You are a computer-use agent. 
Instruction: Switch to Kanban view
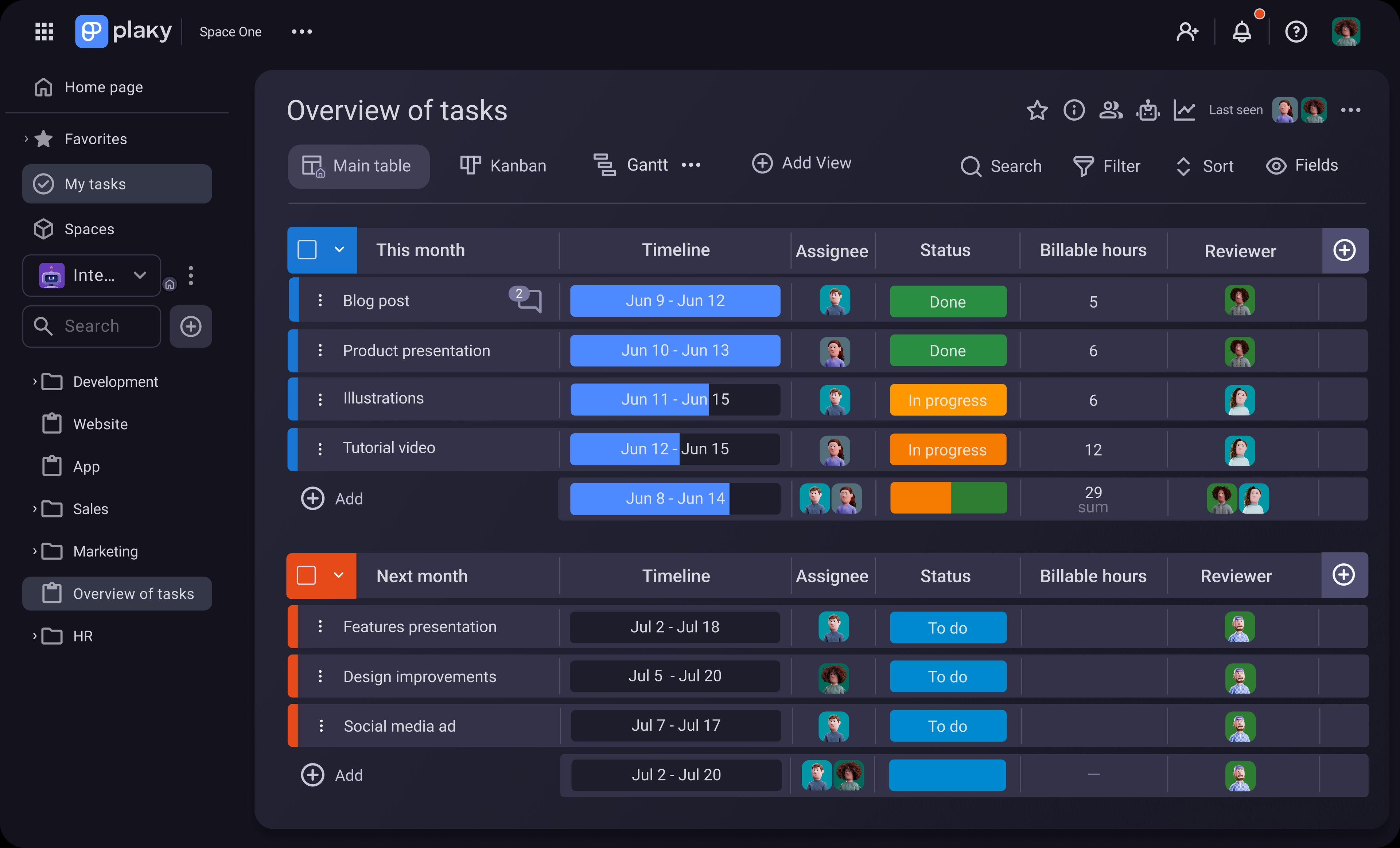click(x=503, y=165)
